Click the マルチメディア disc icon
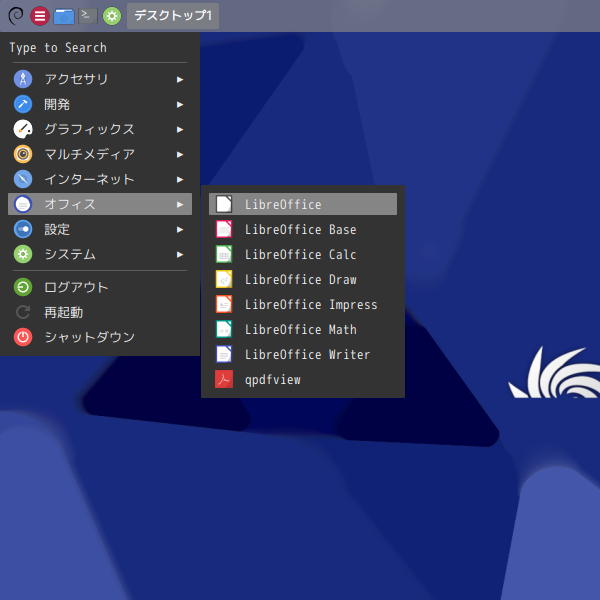600x600 pixels. click(x=23, y=154)
